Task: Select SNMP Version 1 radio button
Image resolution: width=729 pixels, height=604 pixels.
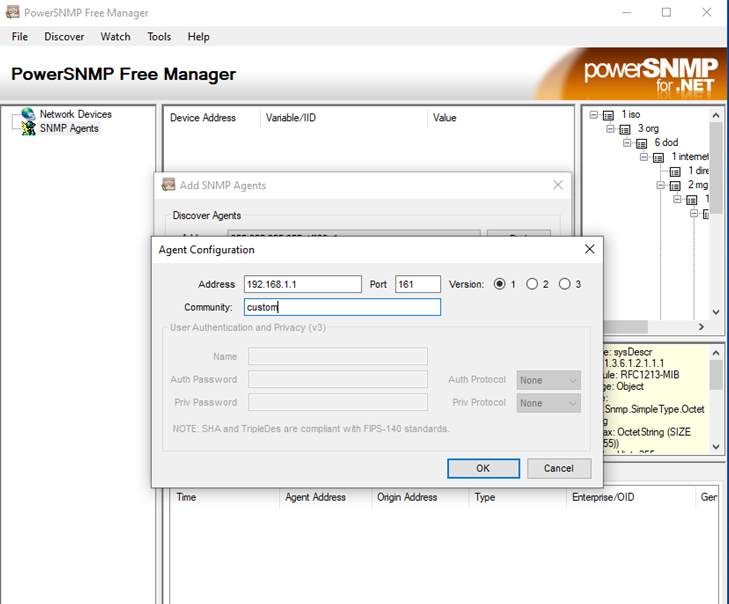Action: click(x=500, y=284)
